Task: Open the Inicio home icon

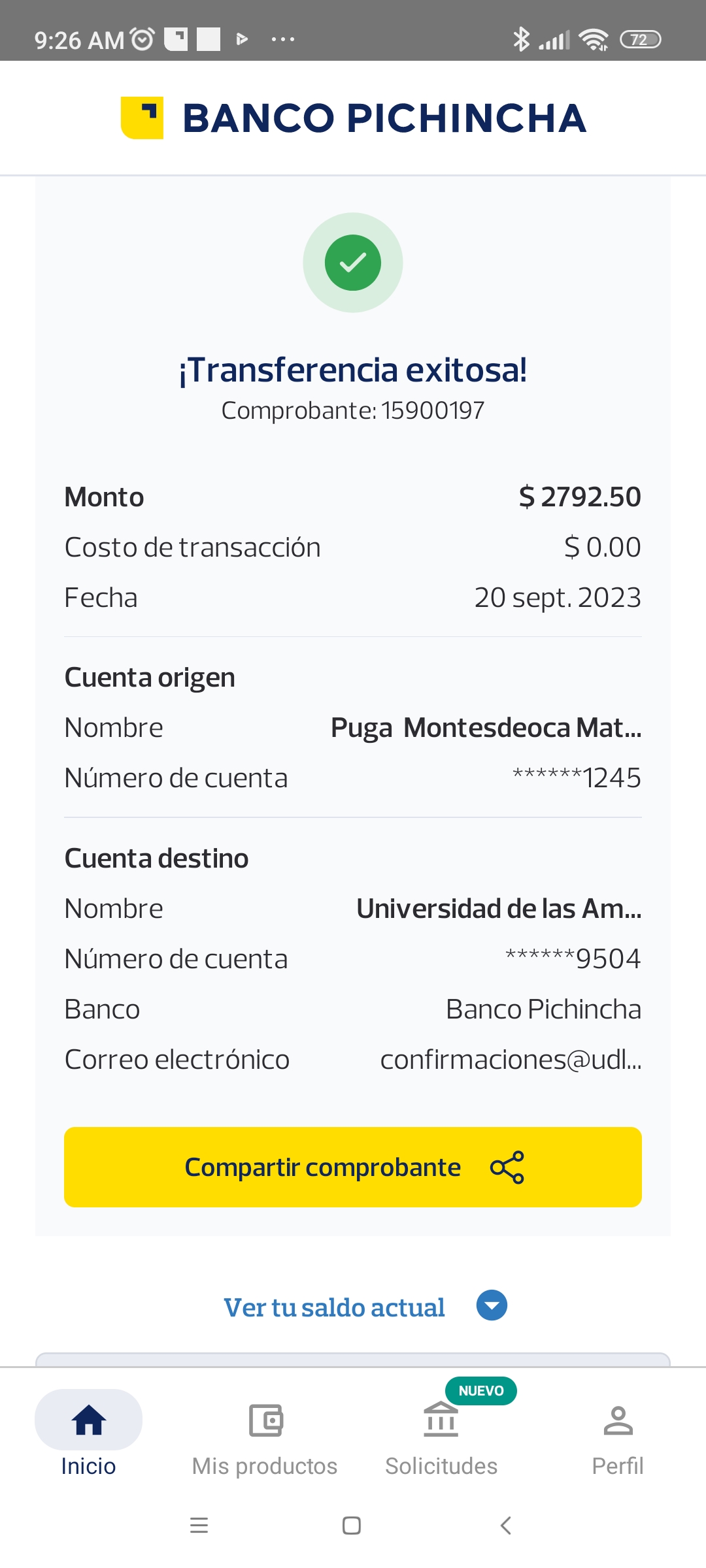Action: tap(89, 1420)
